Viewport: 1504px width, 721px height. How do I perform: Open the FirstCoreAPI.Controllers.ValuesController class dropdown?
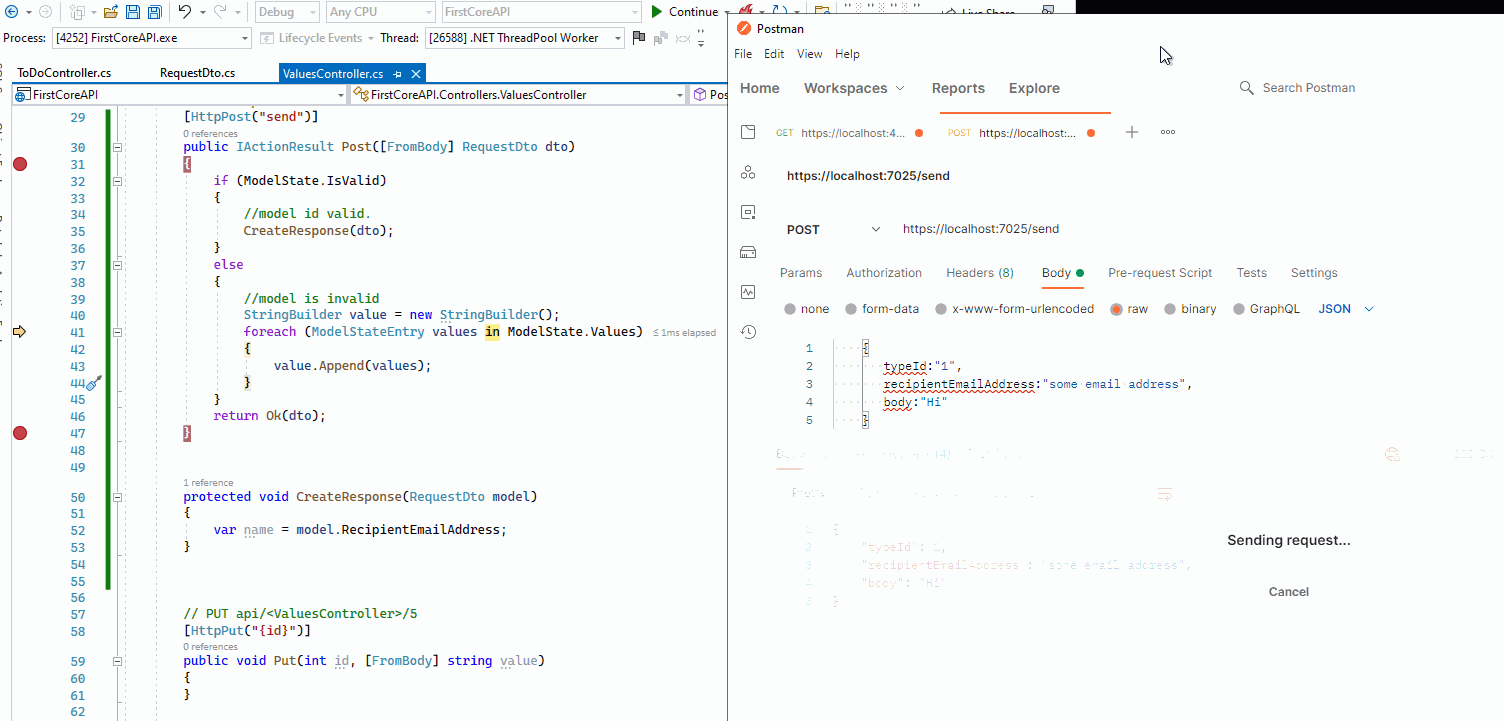(x=517, y=95)
